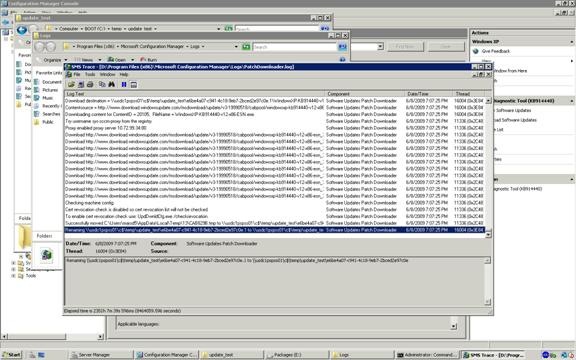Switch to Server Manager from the taskbar
The width and height of the screenshot is (576, 360).
tap(100, 355)
